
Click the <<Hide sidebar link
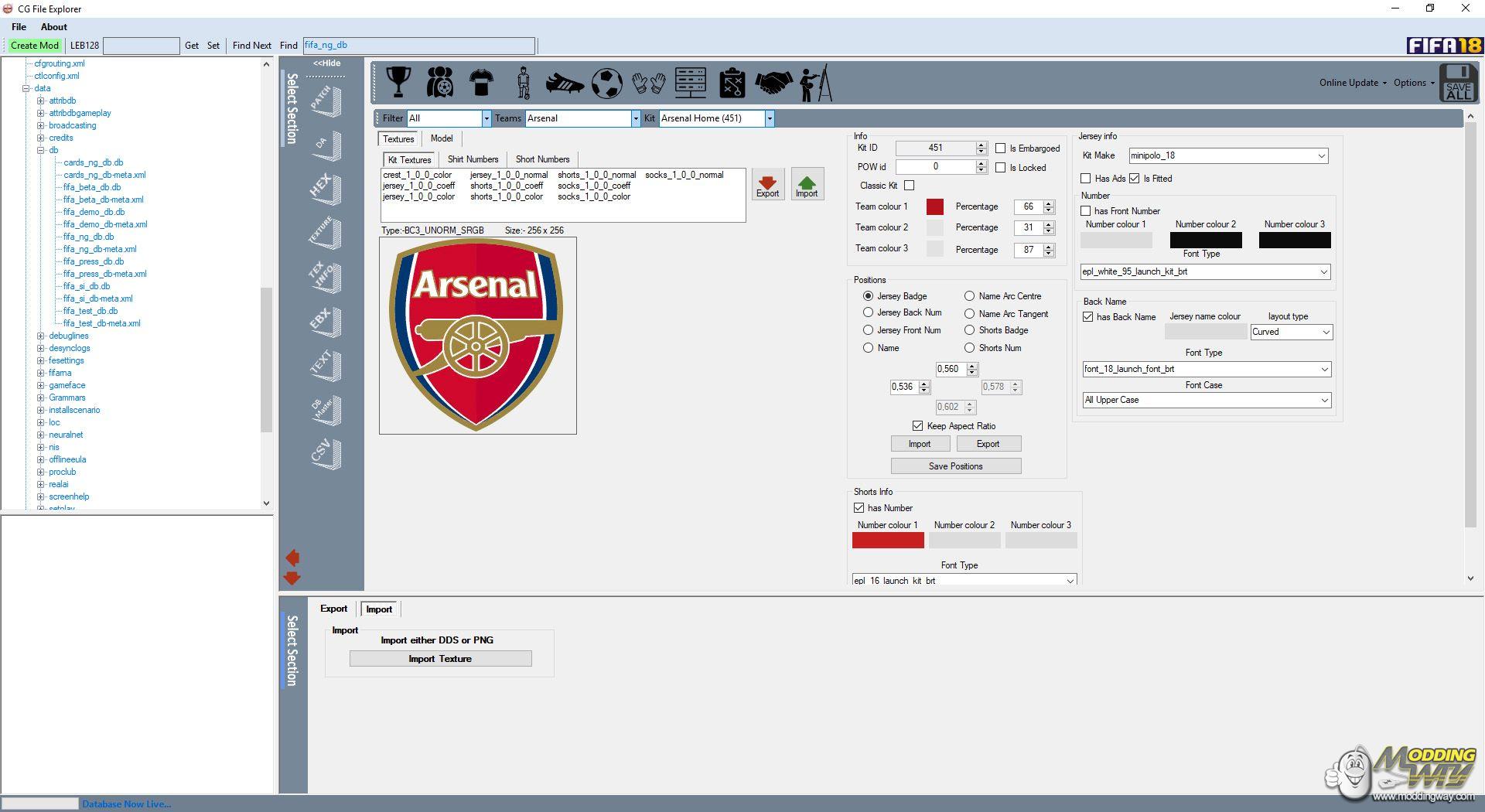coord(326,63)
